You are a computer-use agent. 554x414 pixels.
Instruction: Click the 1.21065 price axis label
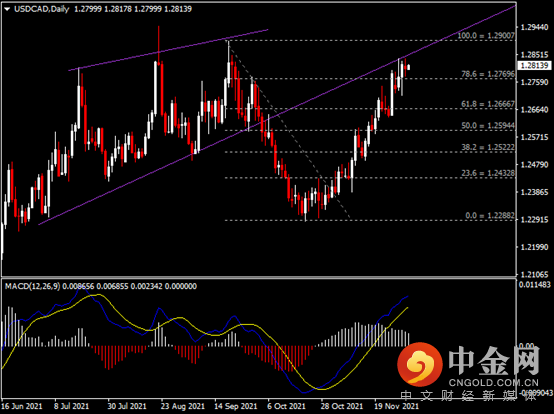pyautogui.click(x=535, y=274)
